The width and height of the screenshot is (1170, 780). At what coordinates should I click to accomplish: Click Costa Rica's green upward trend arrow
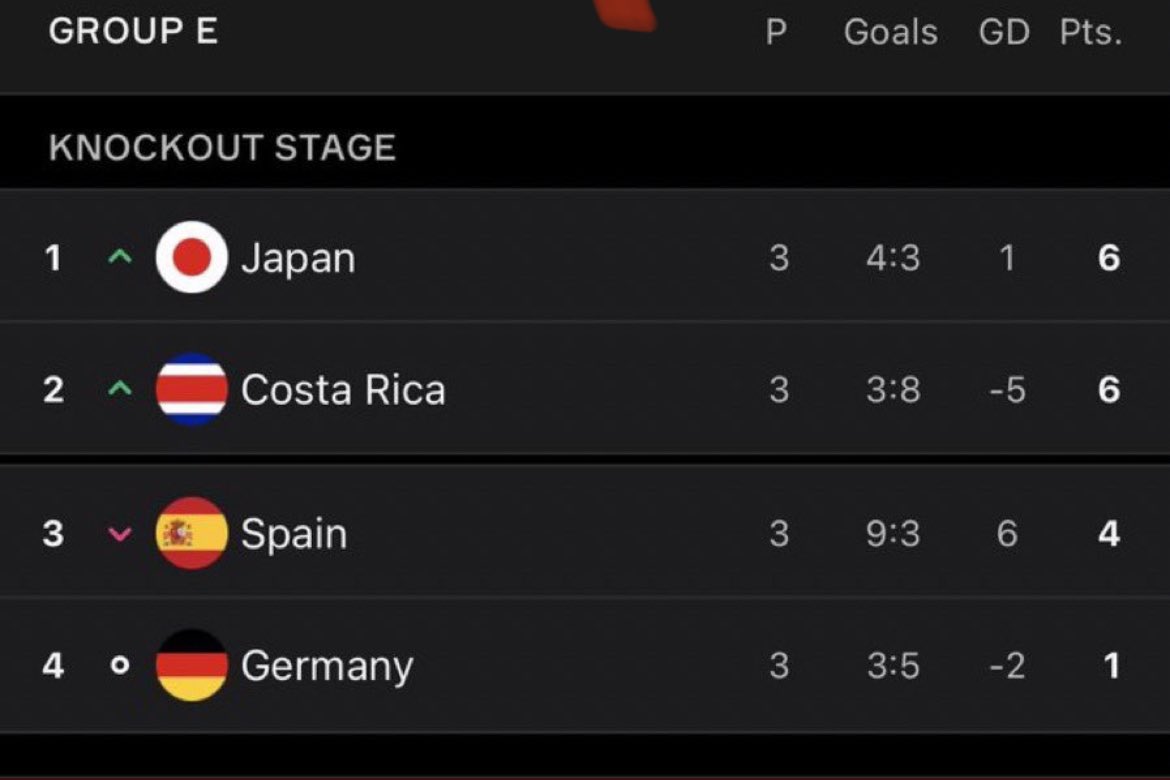pos(119,389)
